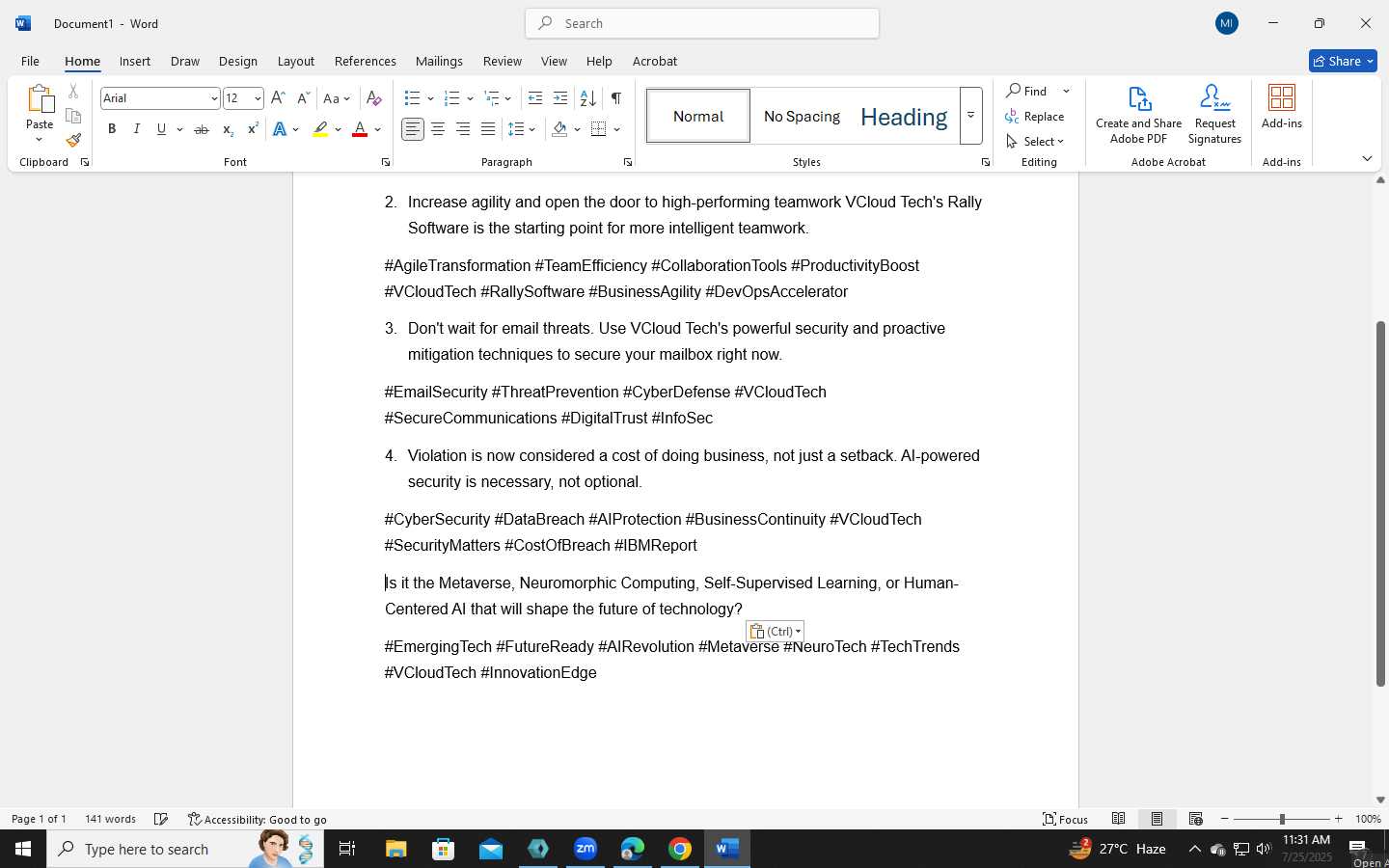Viewport: 1389px width, 868px height.
Task: Clear all formatting icon
Action: coord(374,98)
